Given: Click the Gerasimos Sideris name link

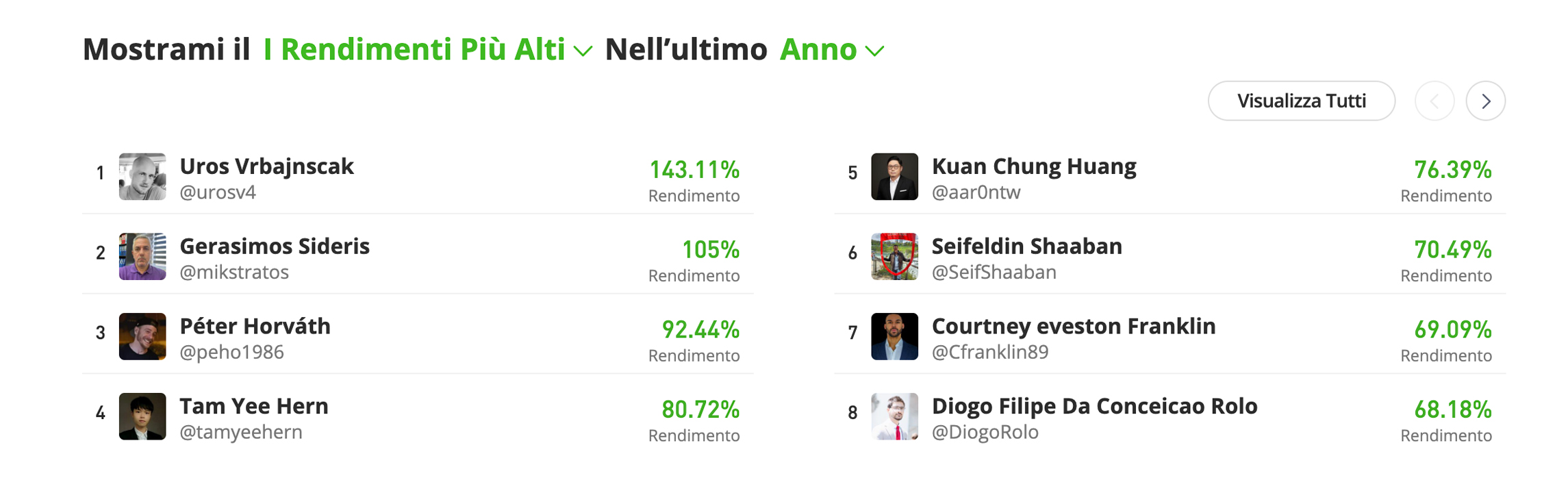Looking at the screenshot, I should tap(275, 246).
